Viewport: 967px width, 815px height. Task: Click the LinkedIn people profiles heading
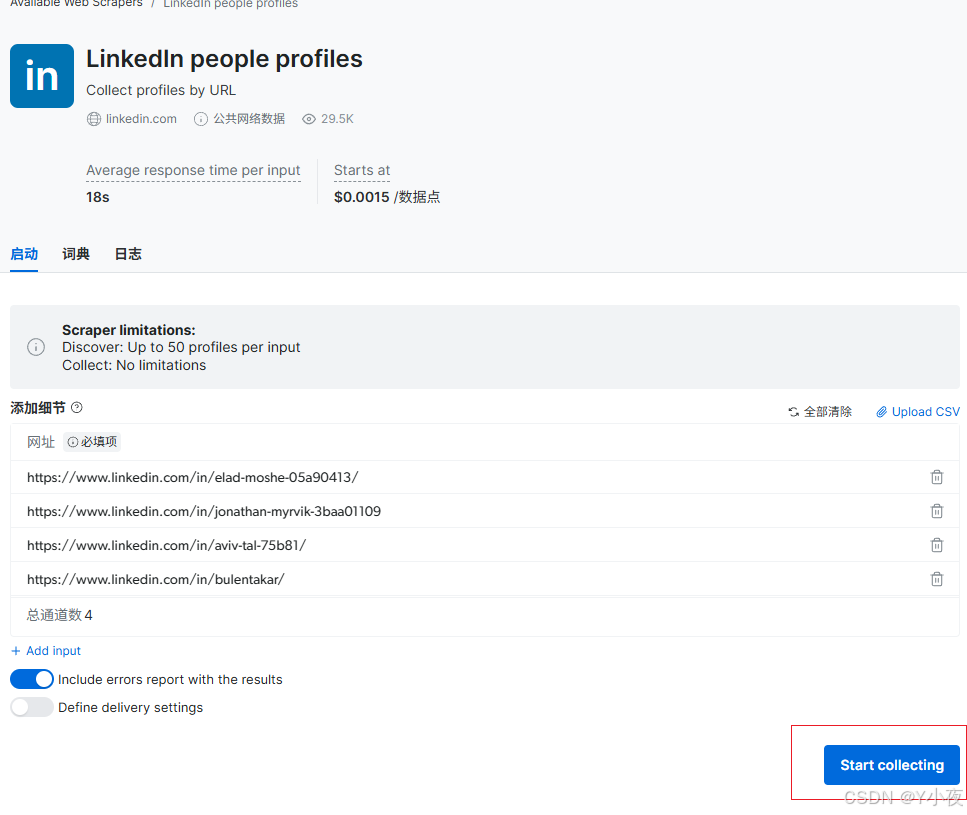tap(224, 59)
